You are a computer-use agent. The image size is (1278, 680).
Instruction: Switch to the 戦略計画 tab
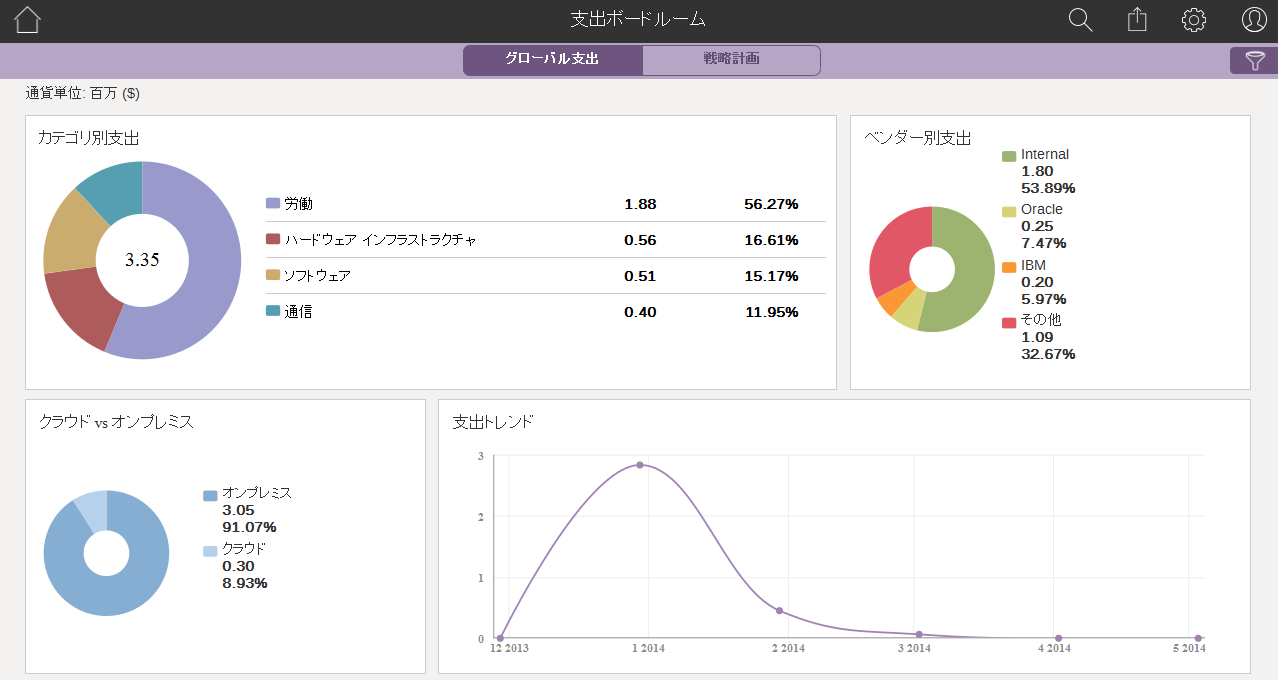coord(731,59)
